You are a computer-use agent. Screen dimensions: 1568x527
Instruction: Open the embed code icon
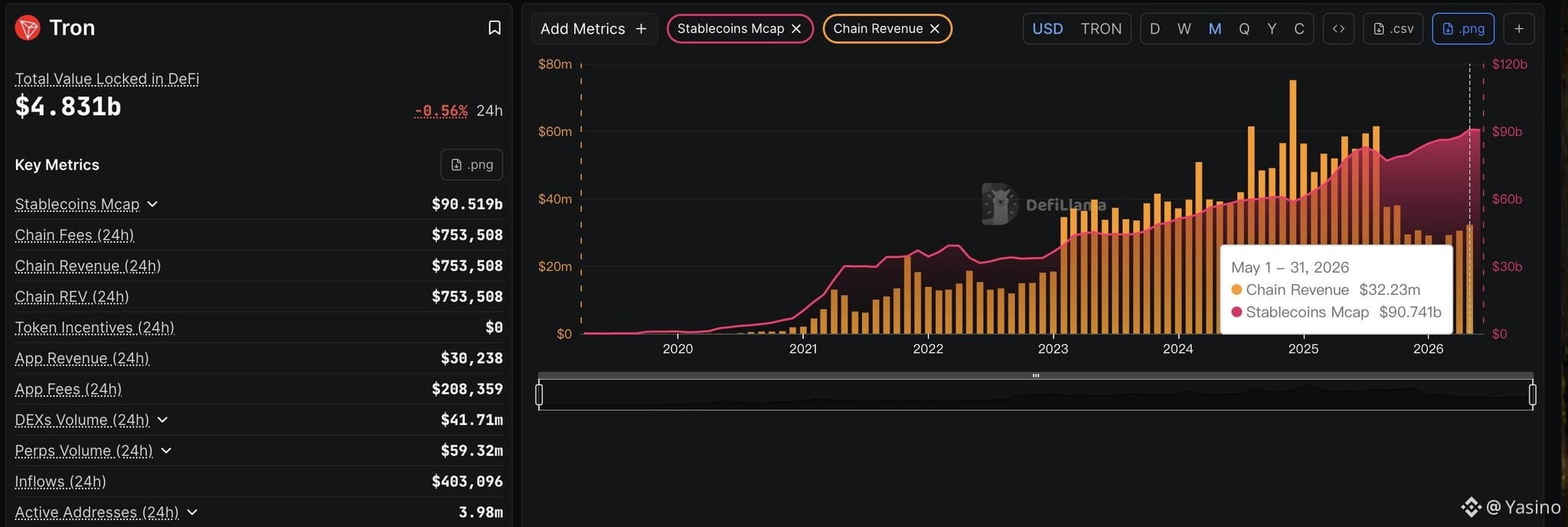tap(1338, 28)
